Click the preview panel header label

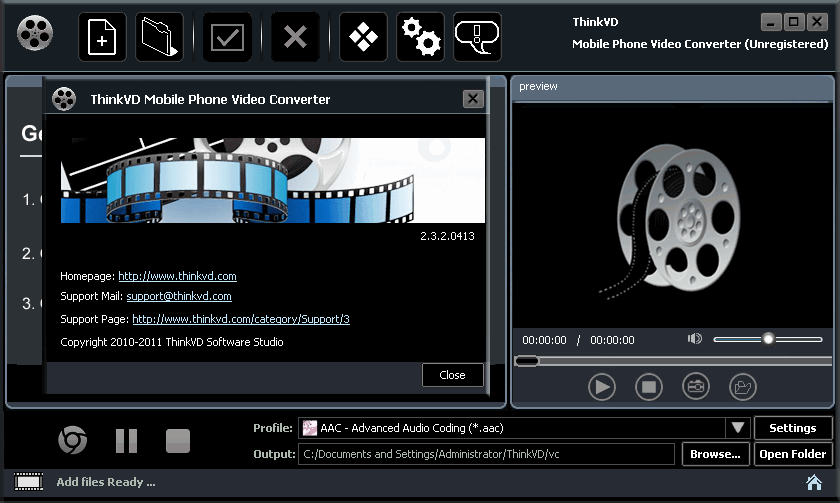[538, 86]
